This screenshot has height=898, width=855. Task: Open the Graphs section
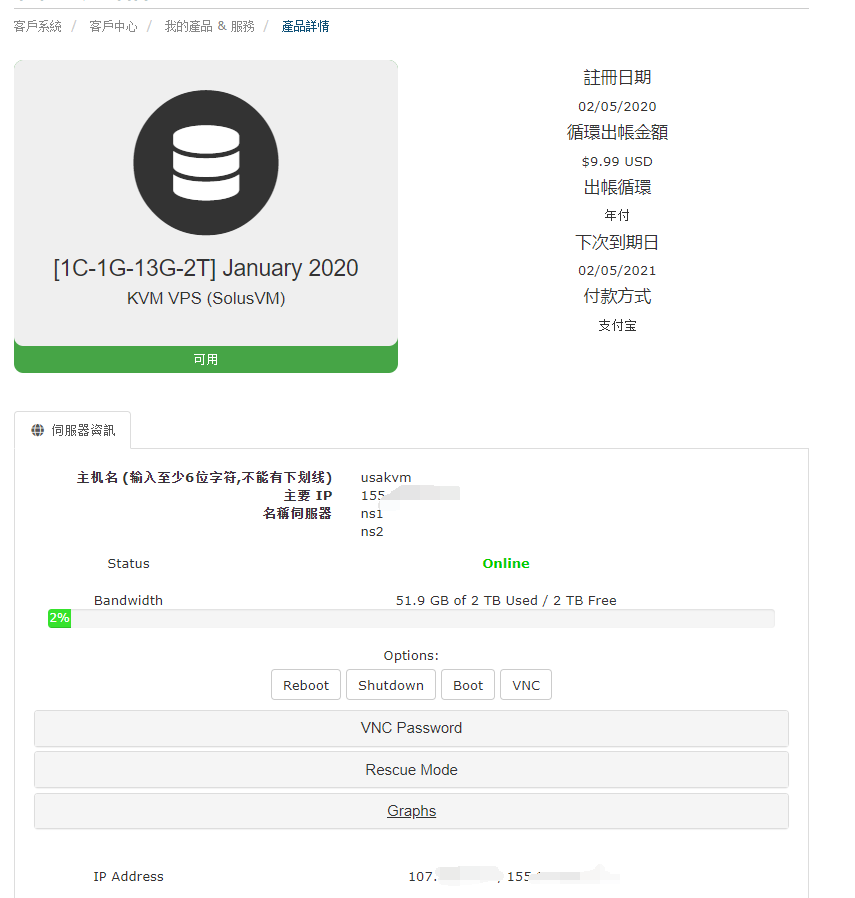(411, 811)
